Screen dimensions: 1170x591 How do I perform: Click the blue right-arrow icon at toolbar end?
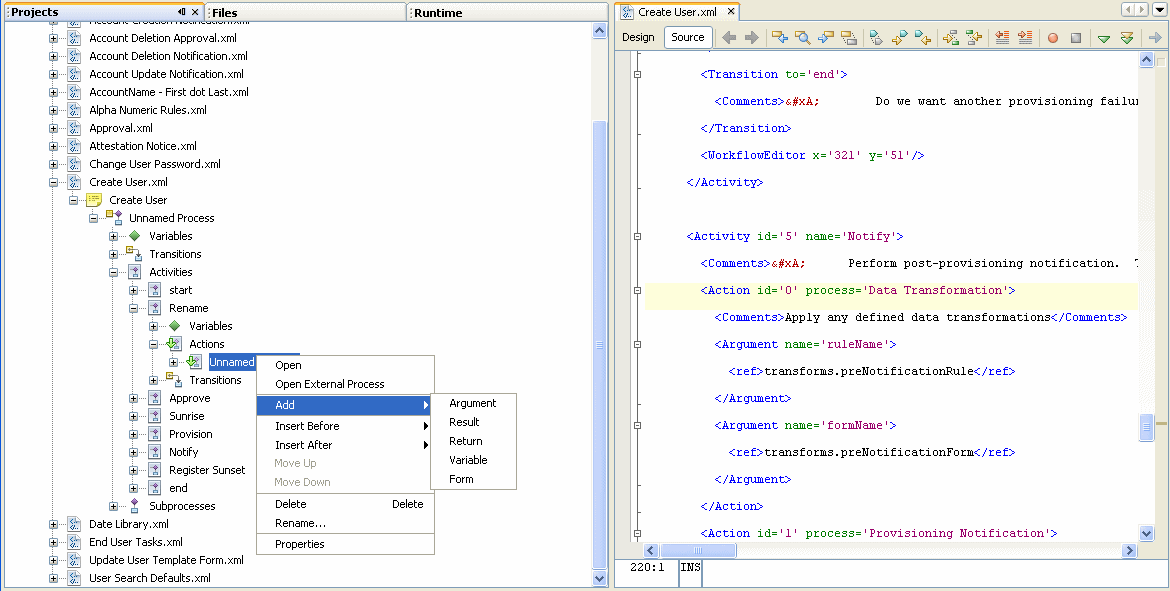point(1155,37)
